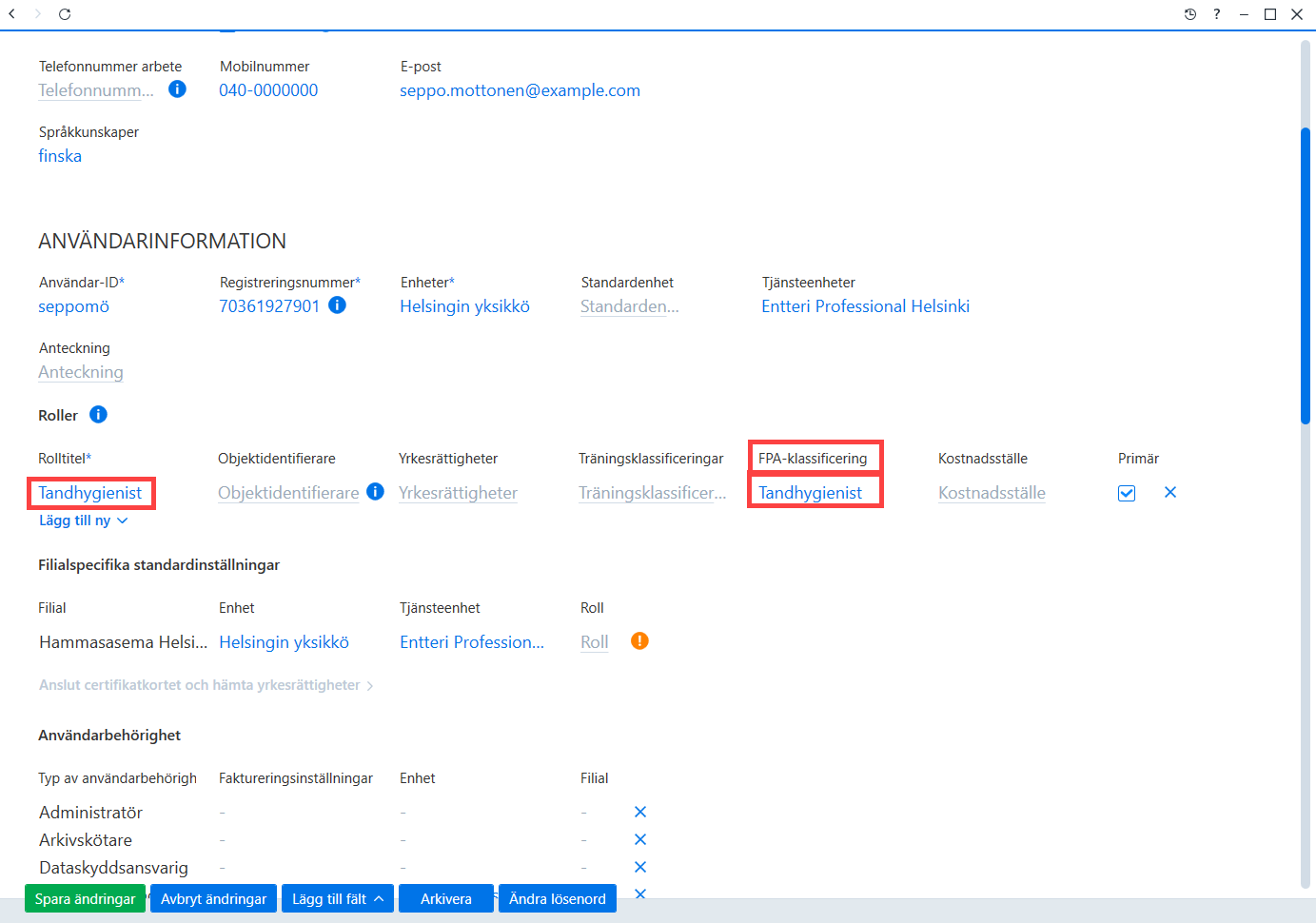Viewport: 1316px width, 923px height.
Task: Click the disabled forward arrow icon
Action: point(38,14)
